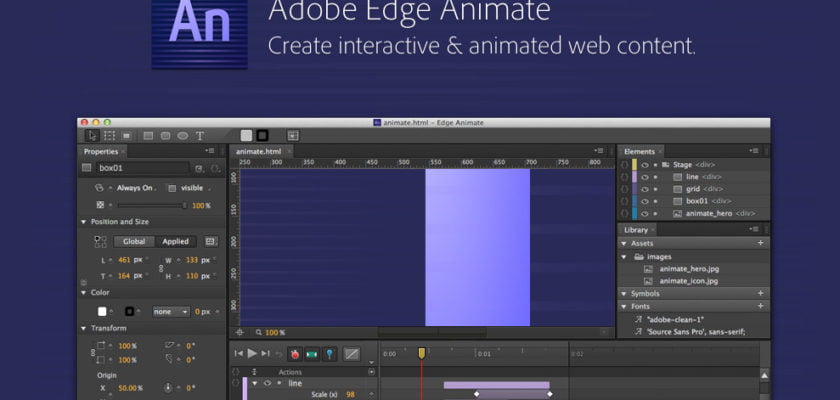Select the Text tool

click(200, 135)
